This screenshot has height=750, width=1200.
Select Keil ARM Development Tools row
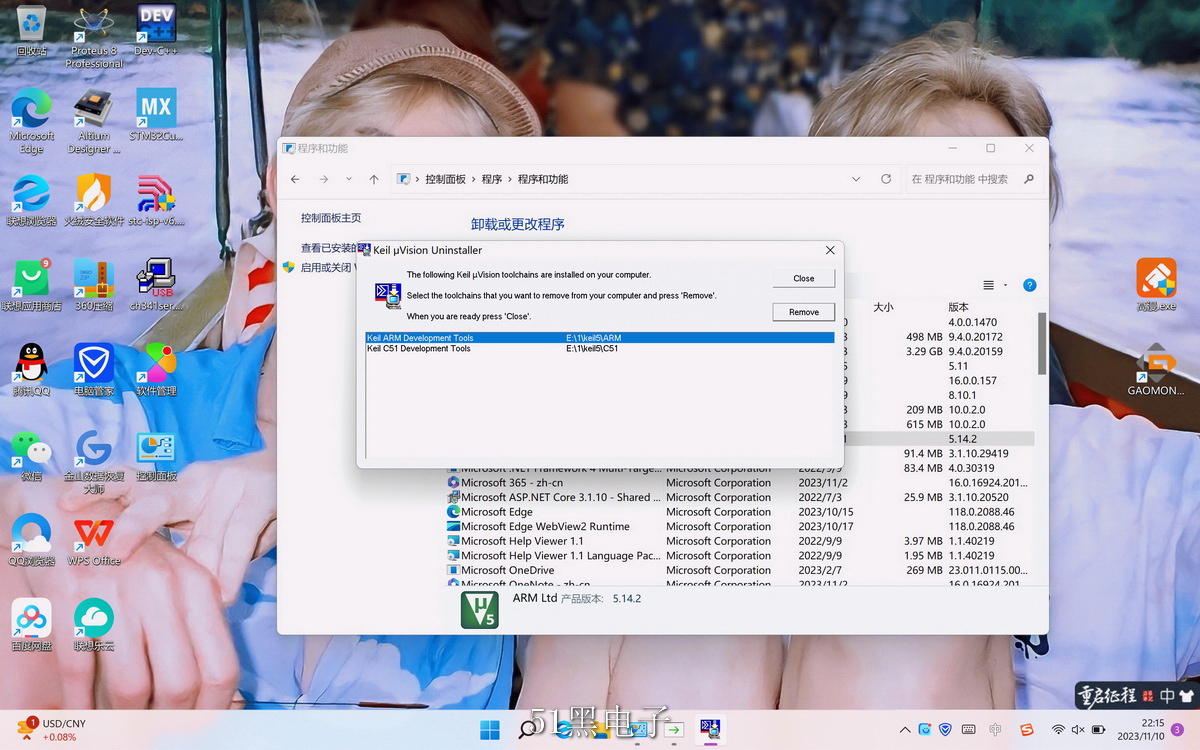600,338
